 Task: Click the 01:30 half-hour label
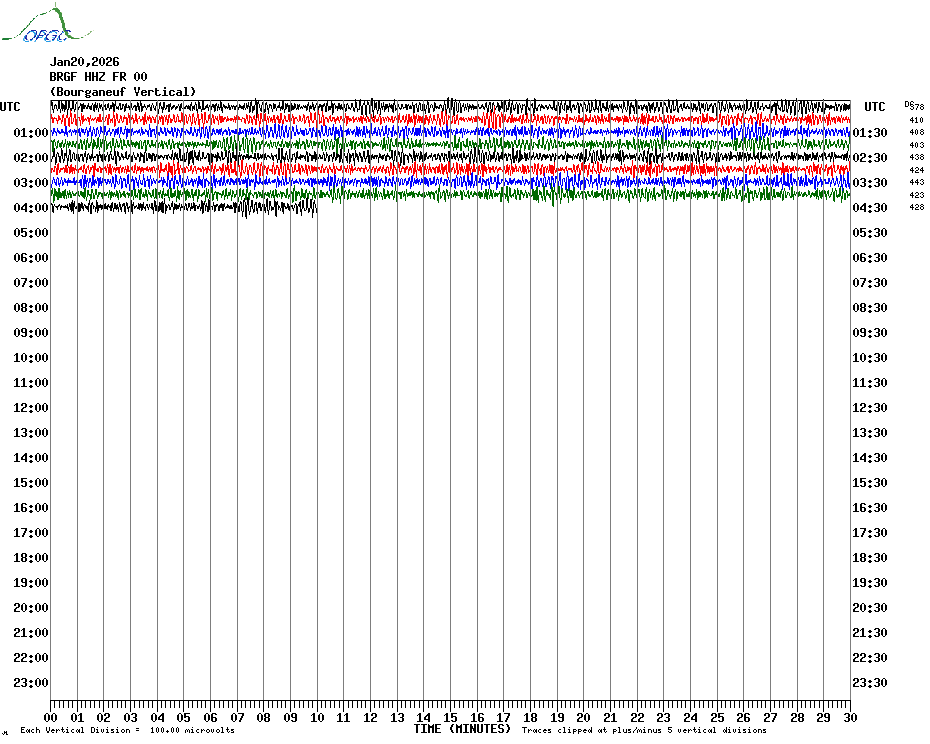click(870, 132)
